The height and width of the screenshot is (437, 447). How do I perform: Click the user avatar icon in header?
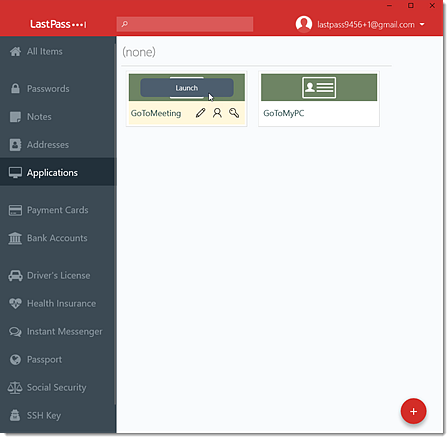coord(304,24)
